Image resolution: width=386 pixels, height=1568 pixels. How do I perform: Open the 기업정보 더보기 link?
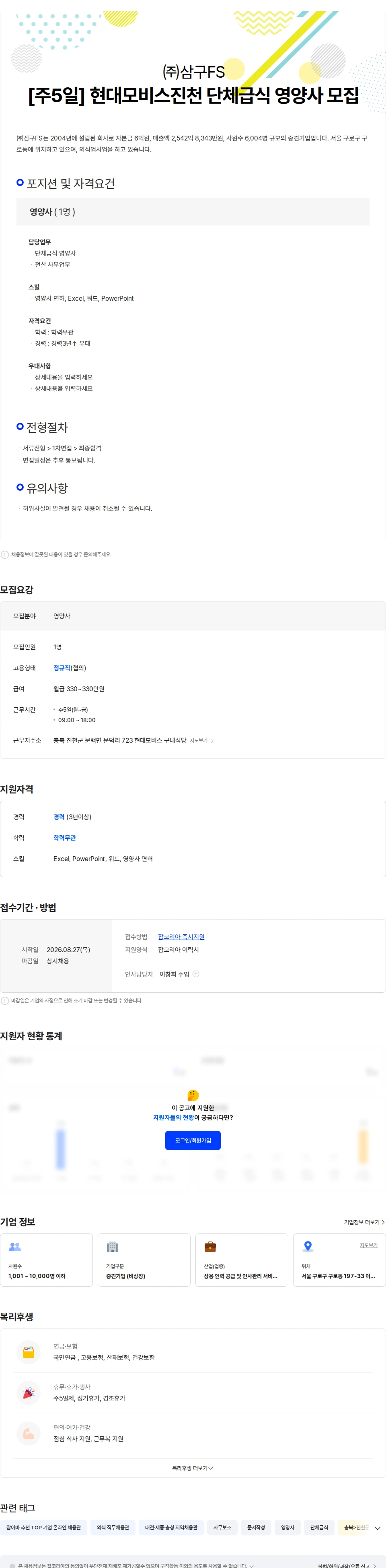point(364,1222)
